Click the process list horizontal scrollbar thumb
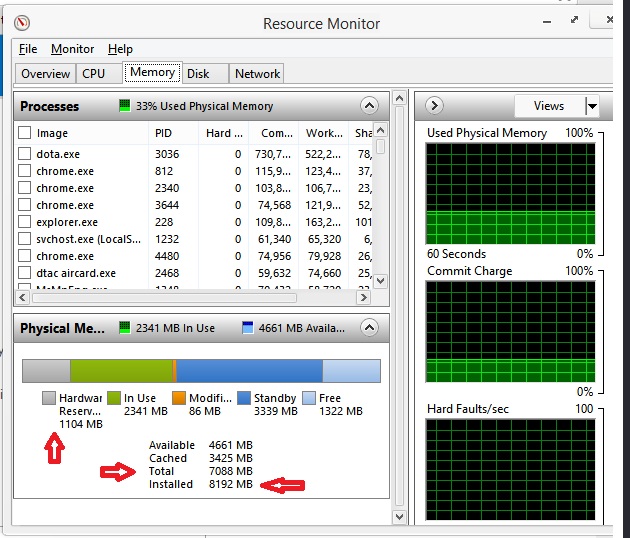 pos(164,298)
